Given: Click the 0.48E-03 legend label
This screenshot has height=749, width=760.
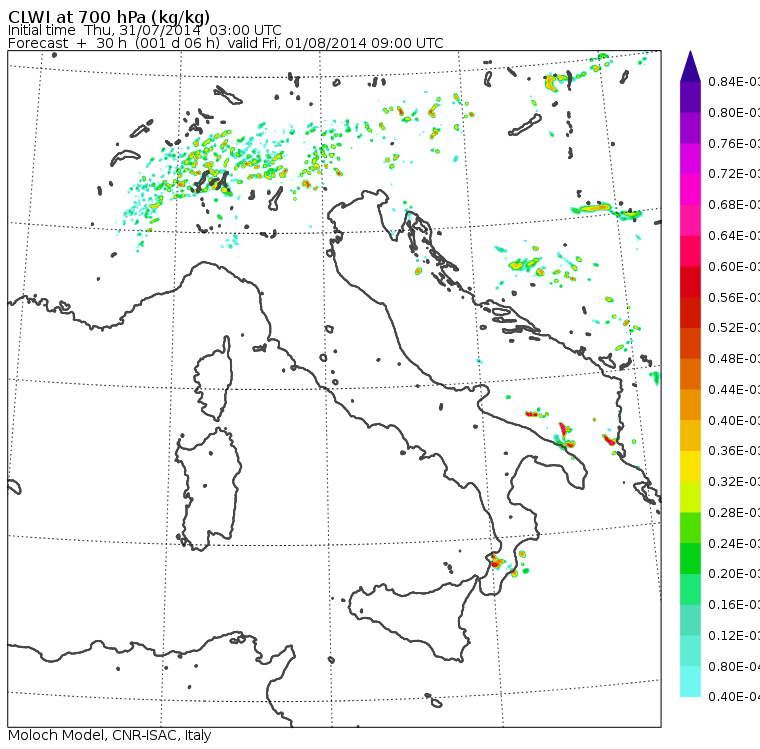Looking at the screenshot, I should [x=734, y=359].
